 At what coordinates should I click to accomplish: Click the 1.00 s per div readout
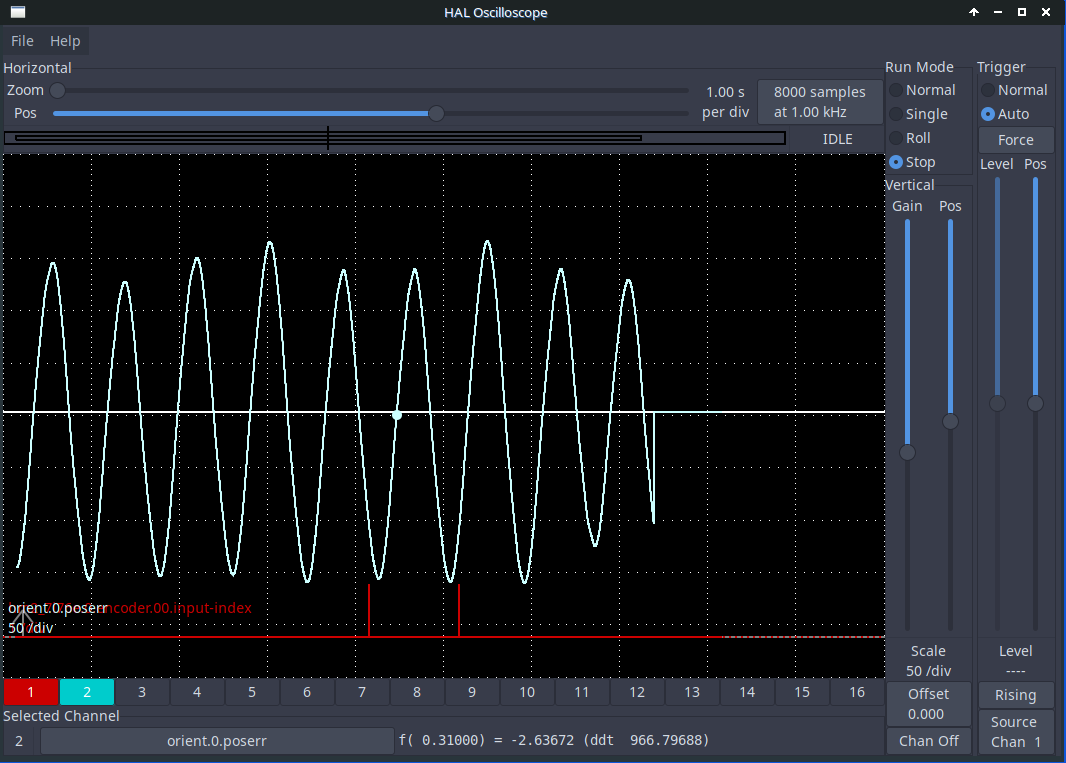pyautogui.click(x=725, y=102)
